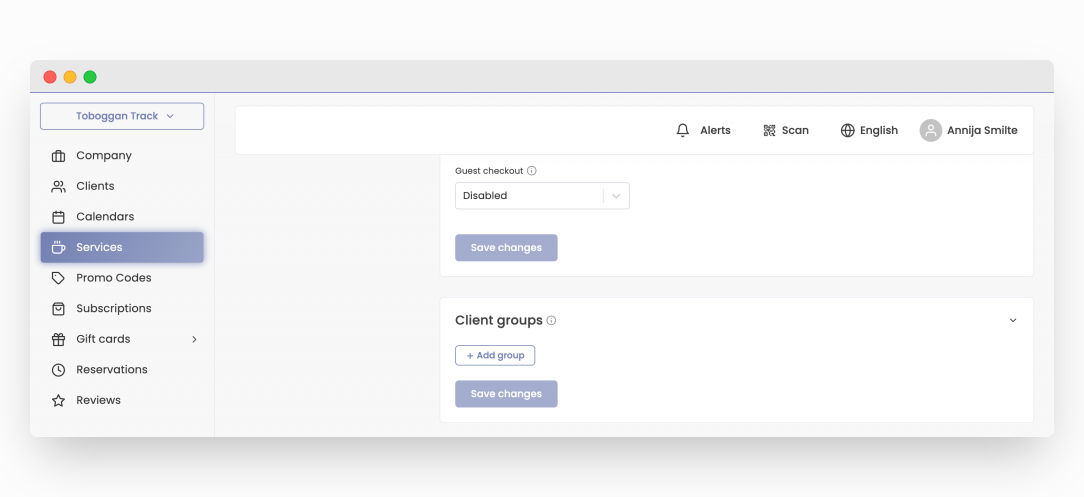The image size is (1084, 497).
Task: Click the globe language icon
Action: [848, 130]
